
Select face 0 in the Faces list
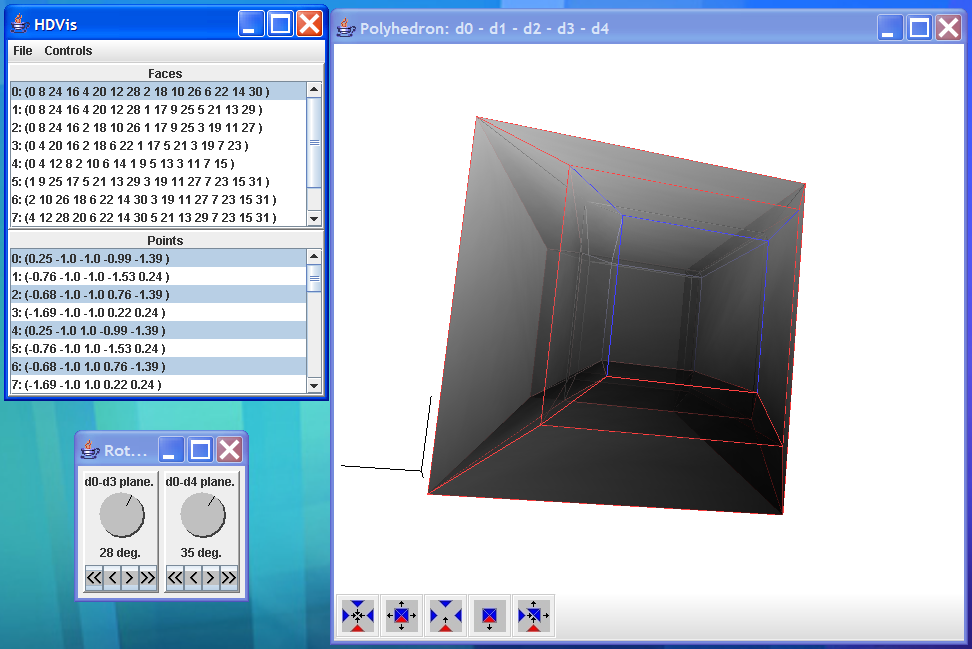tap(141, 91)
